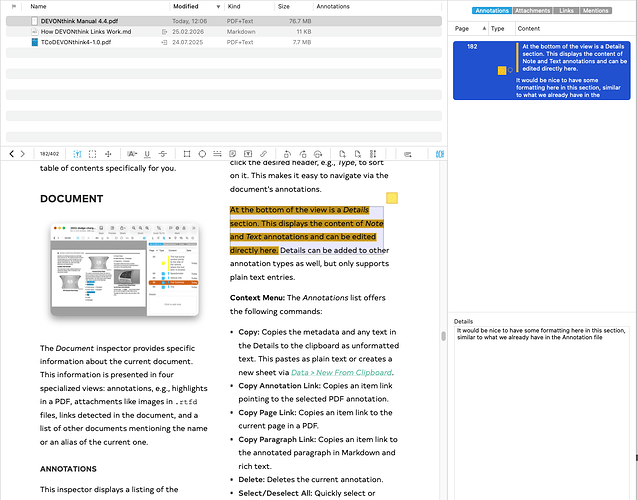This screenshot has height=500, width=638.
Task: Sort annotations by Type column
Action: pos(497,28)
